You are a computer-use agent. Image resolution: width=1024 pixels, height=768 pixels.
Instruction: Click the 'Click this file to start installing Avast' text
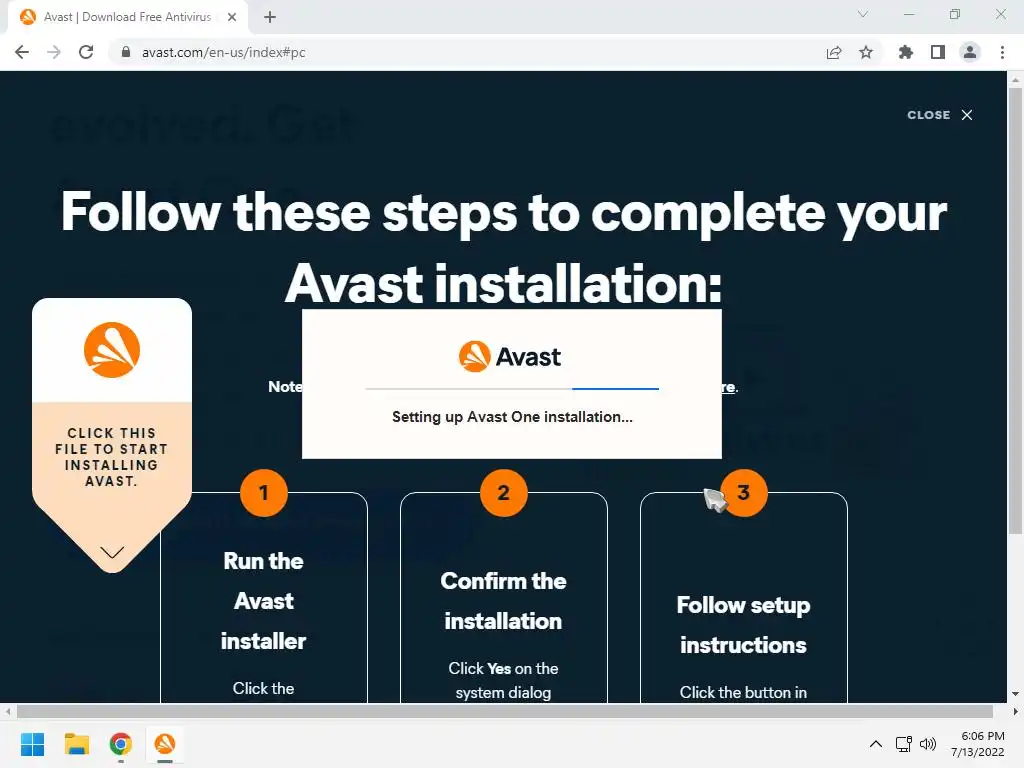[111, 457]
